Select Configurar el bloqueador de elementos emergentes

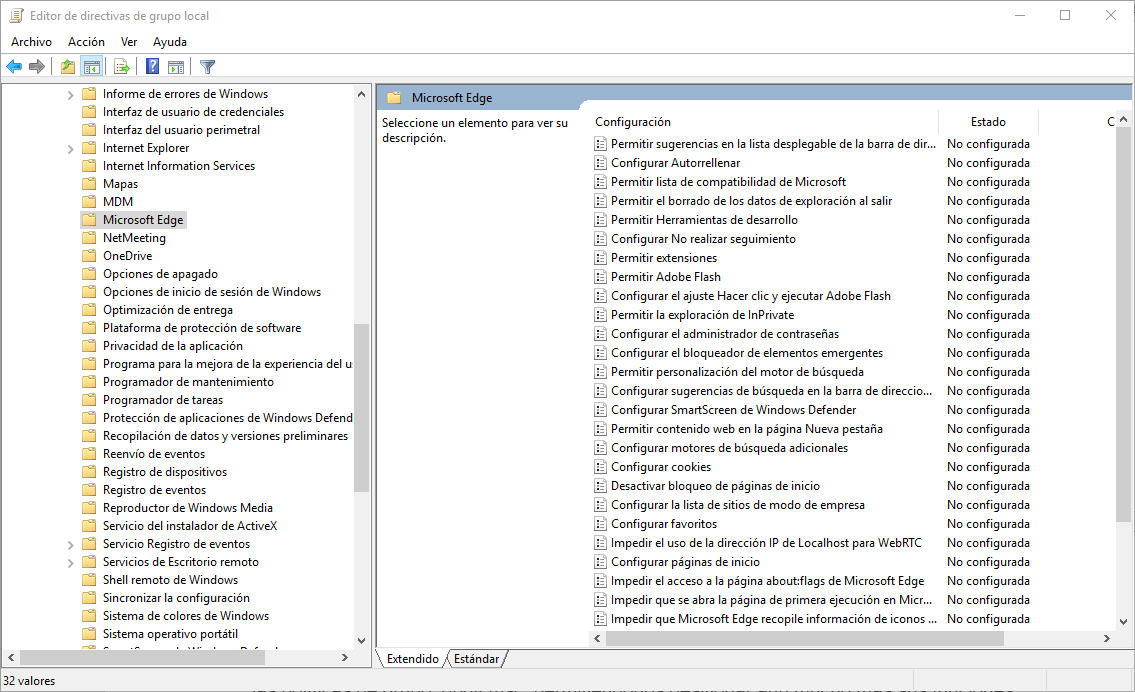click(747, 353)
